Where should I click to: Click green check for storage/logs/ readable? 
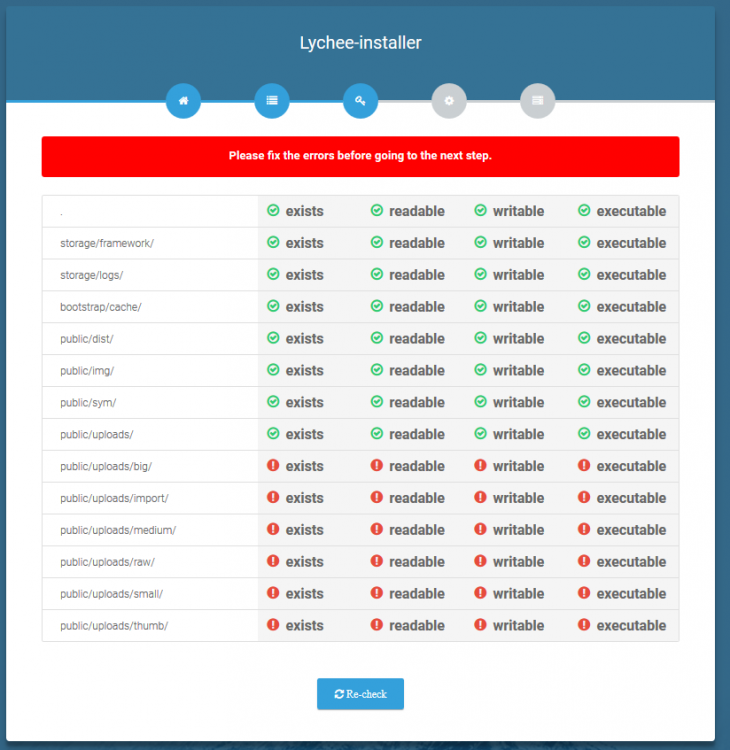coord(377,274)
